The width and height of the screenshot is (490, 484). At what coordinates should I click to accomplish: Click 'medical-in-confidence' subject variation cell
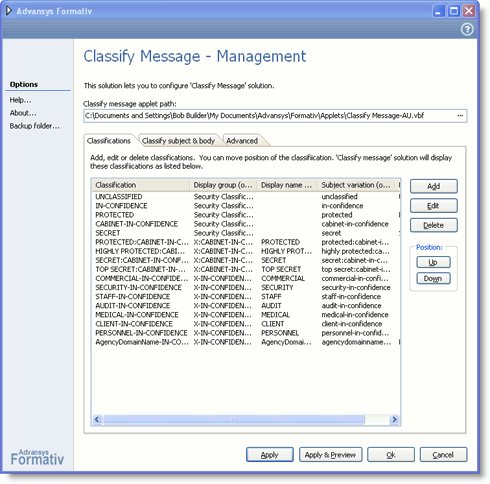[355, 315]
